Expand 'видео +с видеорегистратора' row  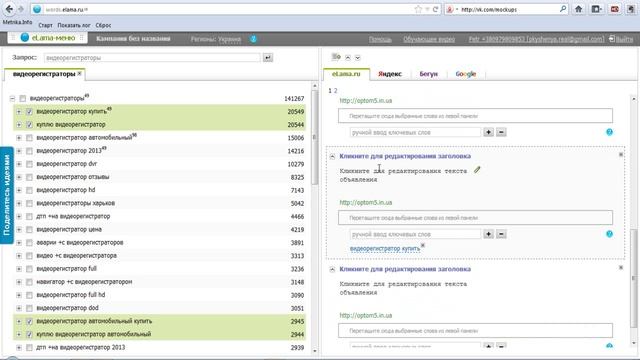(19, 256)
